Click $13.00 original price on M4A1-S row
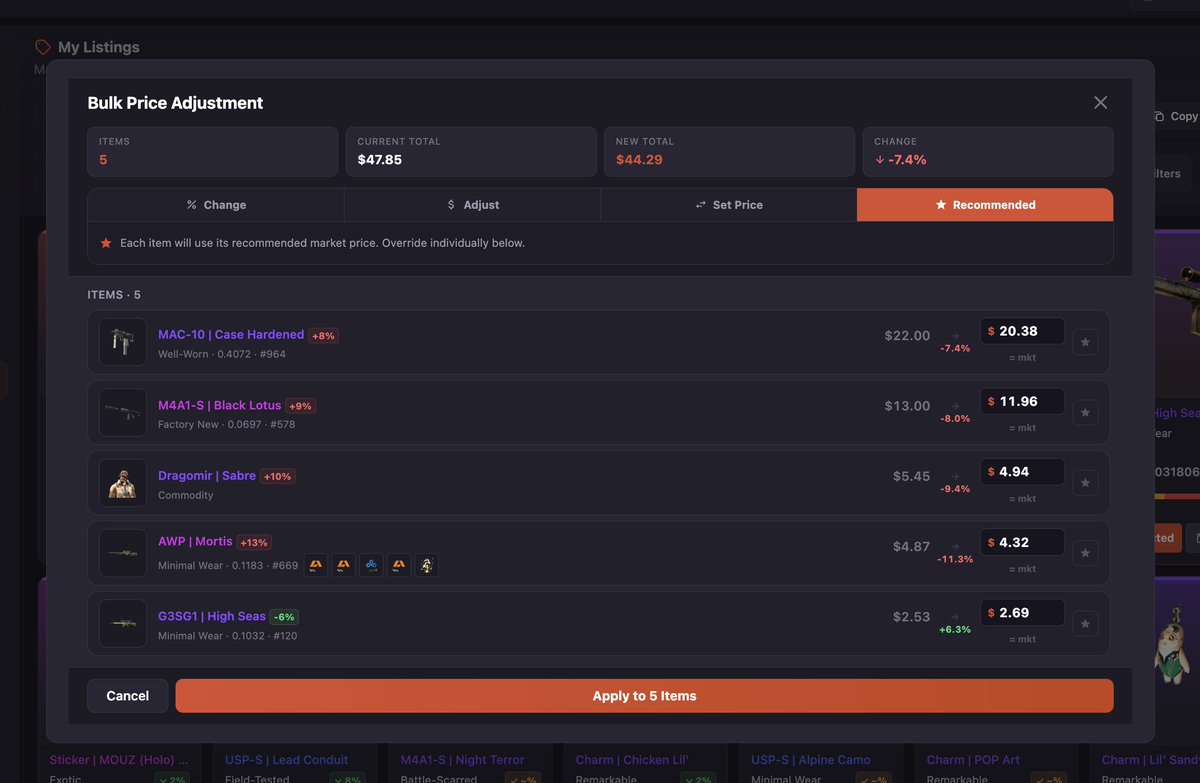The image size is (1200, 783). coord(907,406)
